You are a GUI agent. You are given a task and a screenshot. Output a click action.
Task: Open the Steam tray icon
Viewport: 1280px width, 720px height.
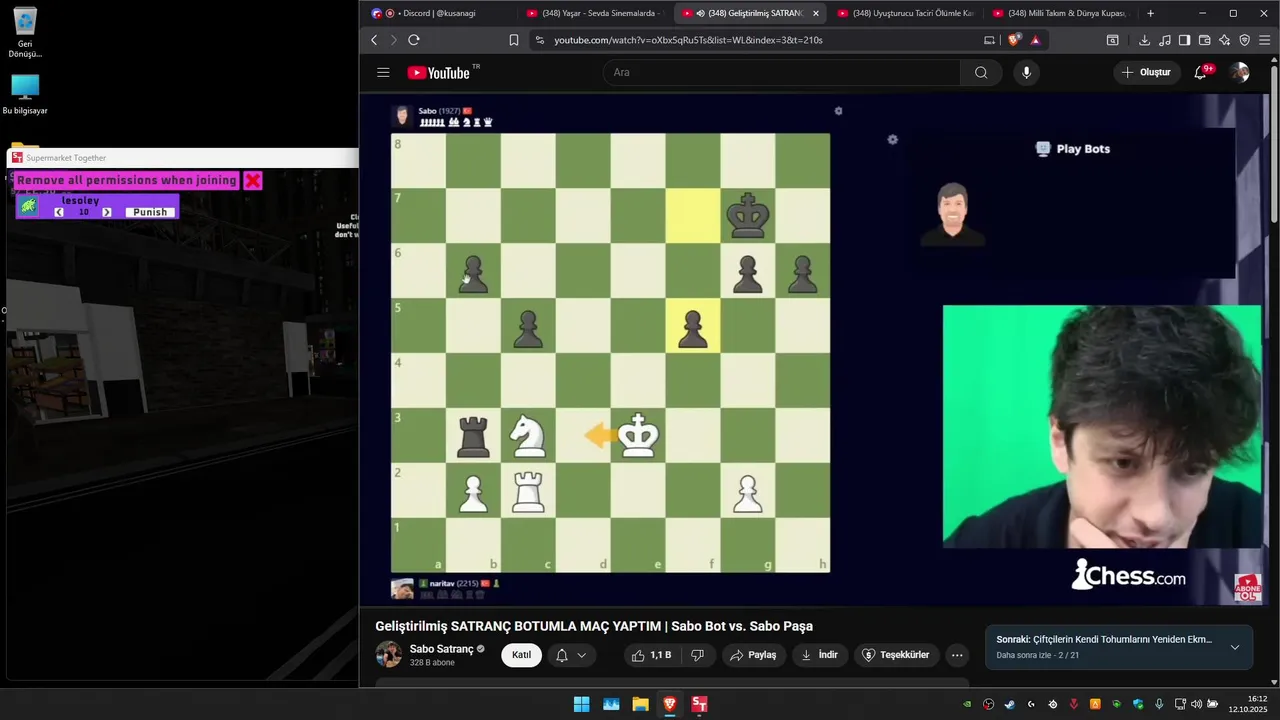1009,704
